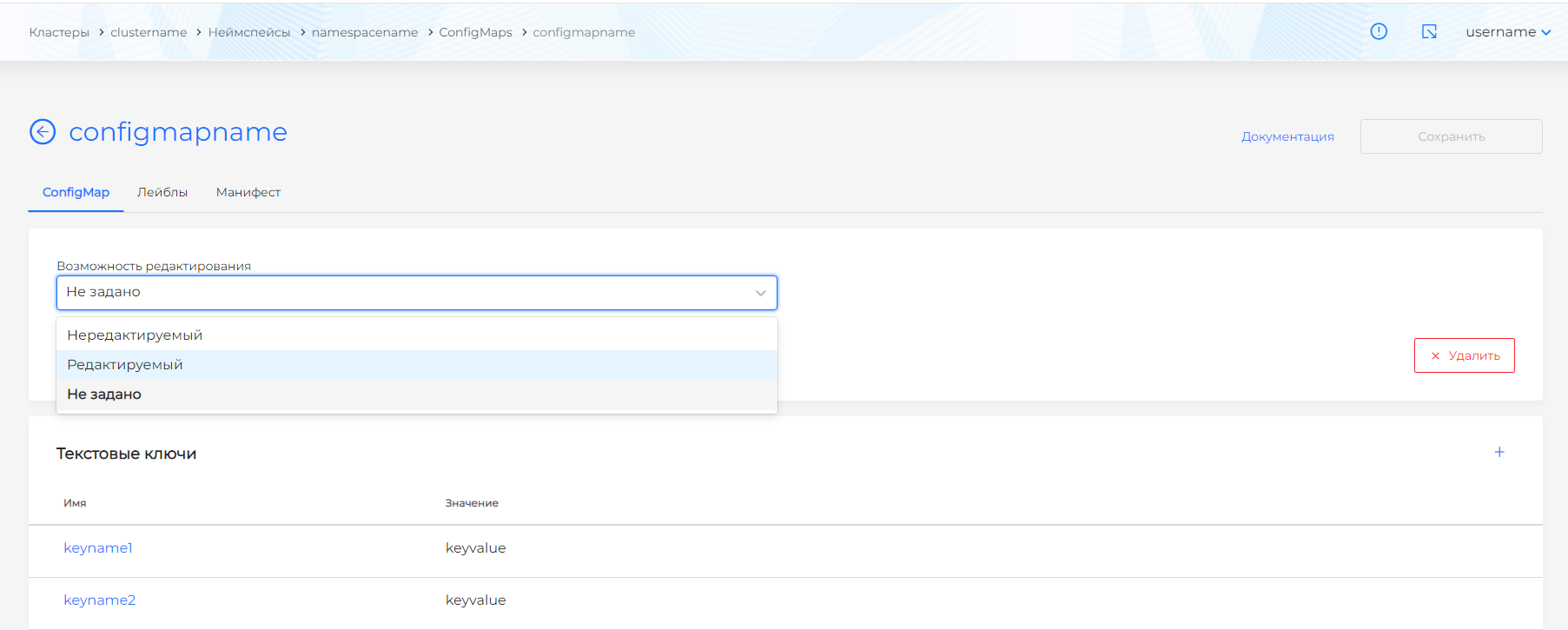1568x630 pixels.
Task: Pick 'Не задано' option in the list
Action: tap(104, 395)
